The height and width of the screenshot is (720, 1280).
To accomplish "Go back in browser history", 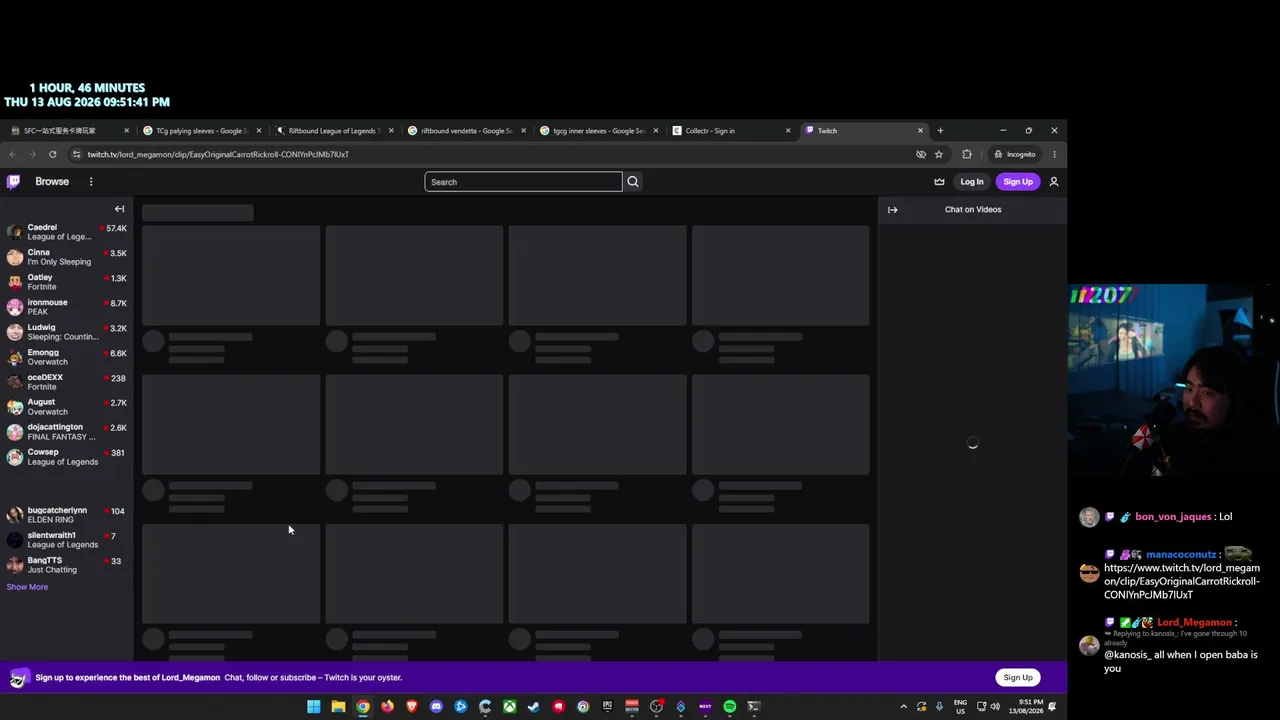I will pos(12,154).
